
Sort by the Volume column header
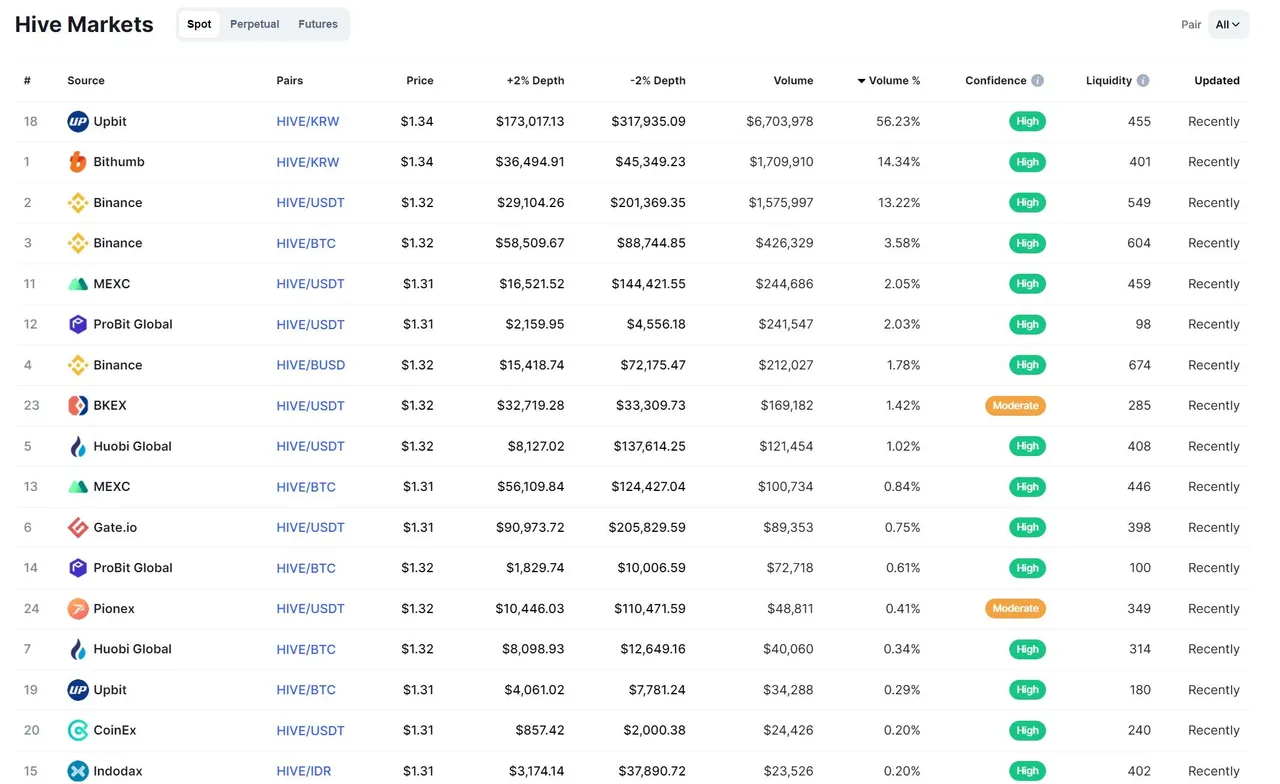point(793,80)
